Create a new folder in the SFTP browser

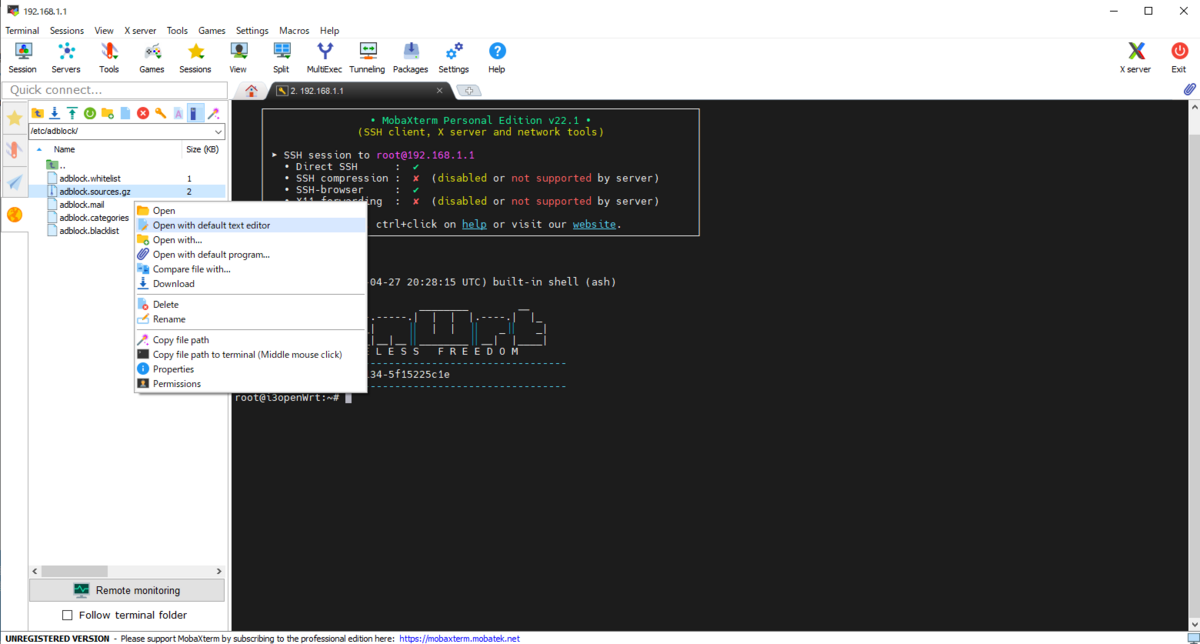[108, 113]
